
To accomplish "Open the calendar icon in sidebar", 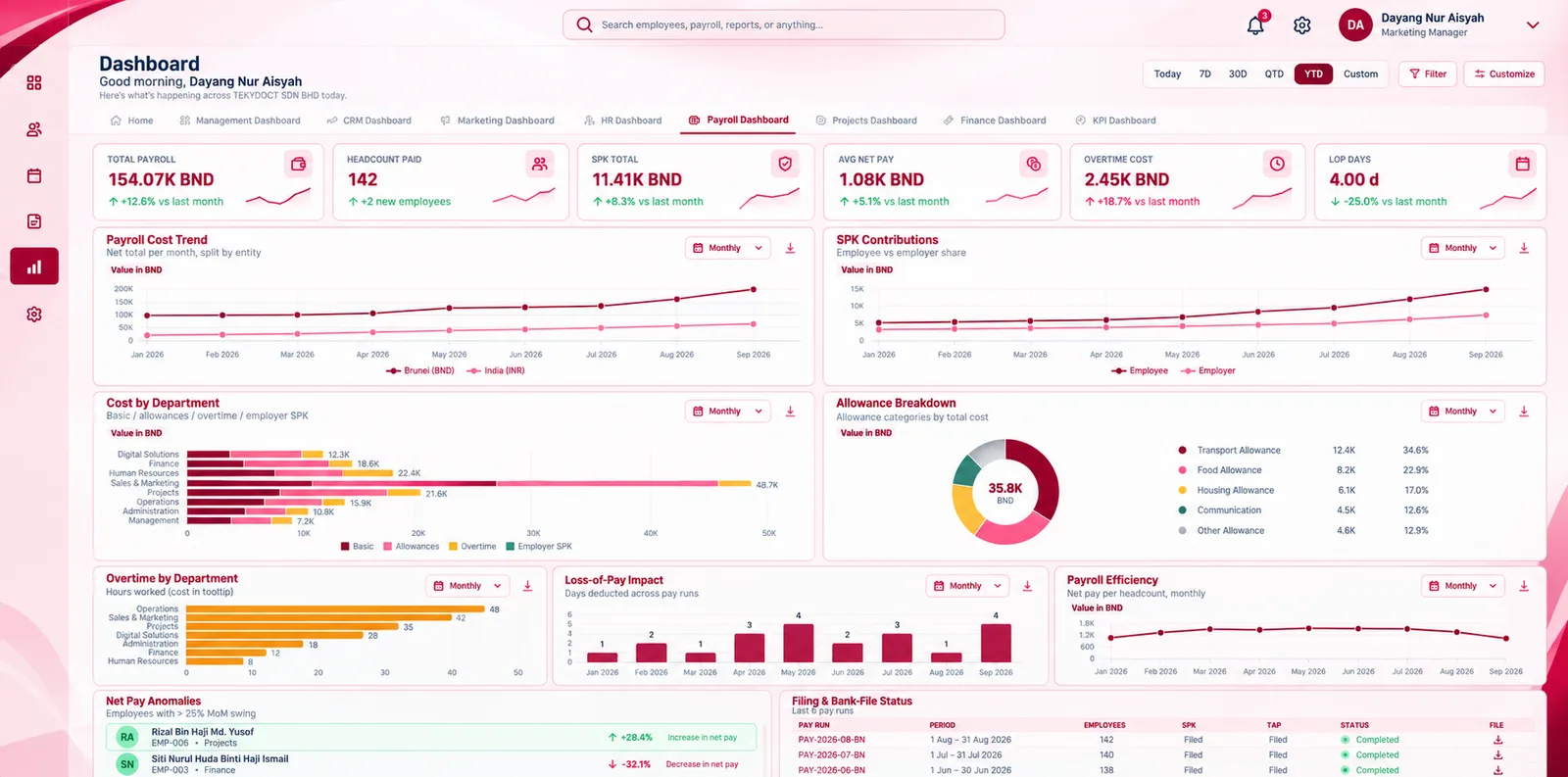I will tap(34, 176).
